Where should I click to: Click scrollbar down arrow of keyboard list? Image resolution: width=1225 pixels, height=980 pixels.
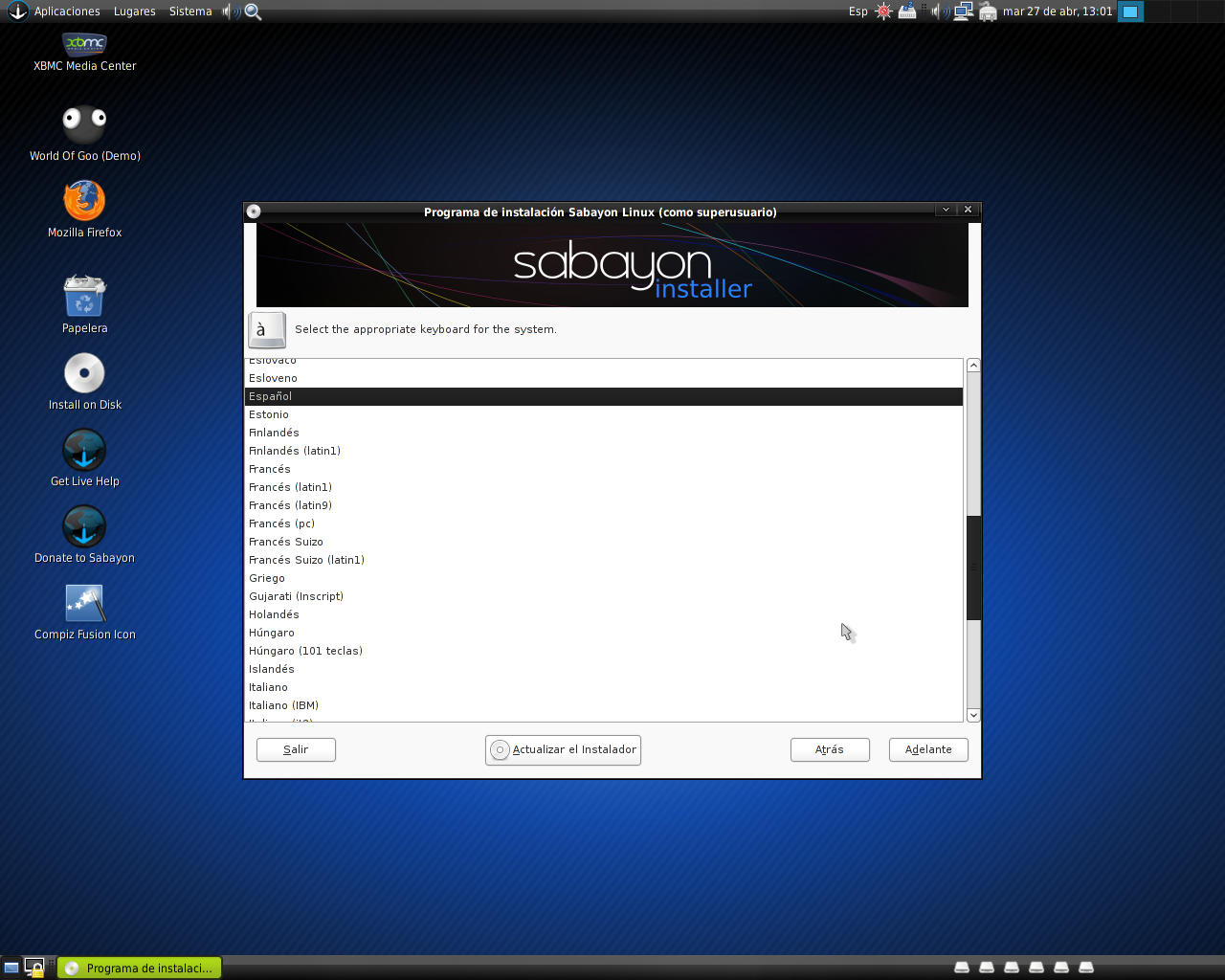[x=973, y=715]
